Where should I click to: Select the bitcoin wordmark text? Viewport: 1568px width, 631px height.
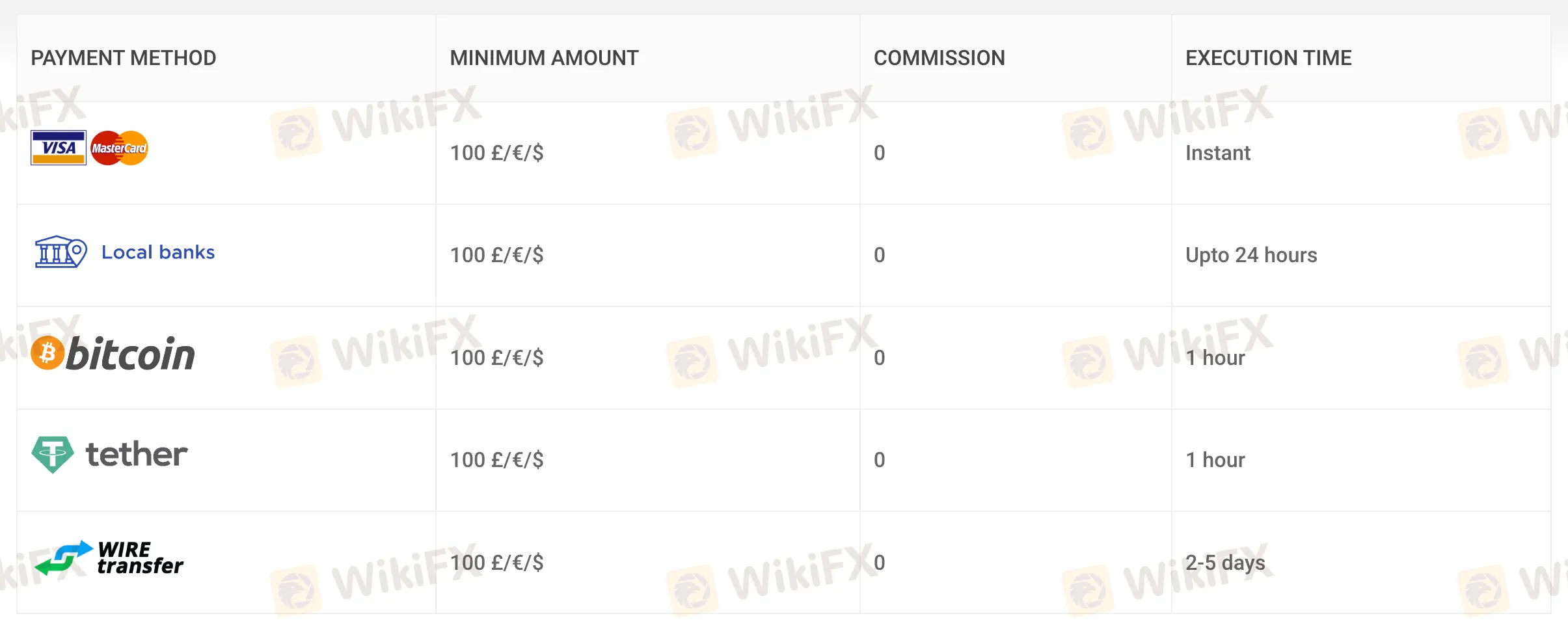click(130, 355)
